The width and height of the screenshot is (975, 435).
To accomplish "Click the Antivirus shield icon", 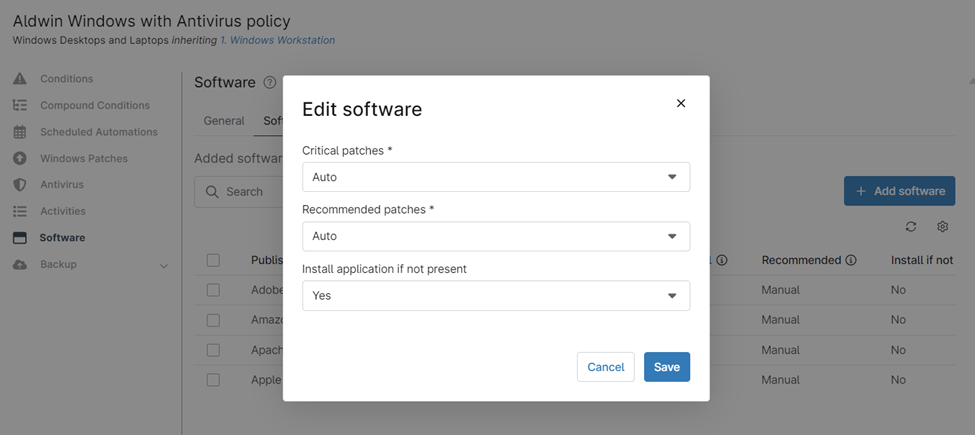I will [20, 185].
